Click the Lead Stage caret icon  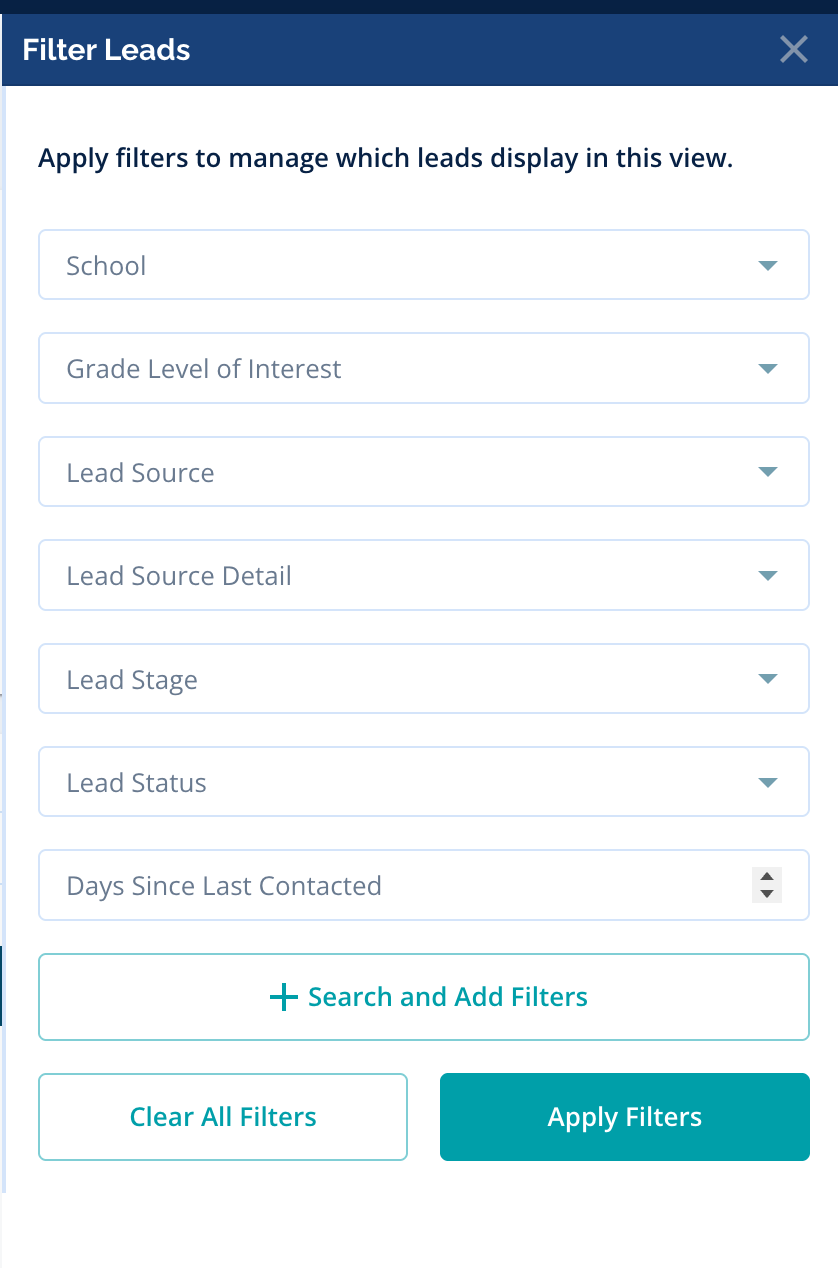(x=767, y=679)
